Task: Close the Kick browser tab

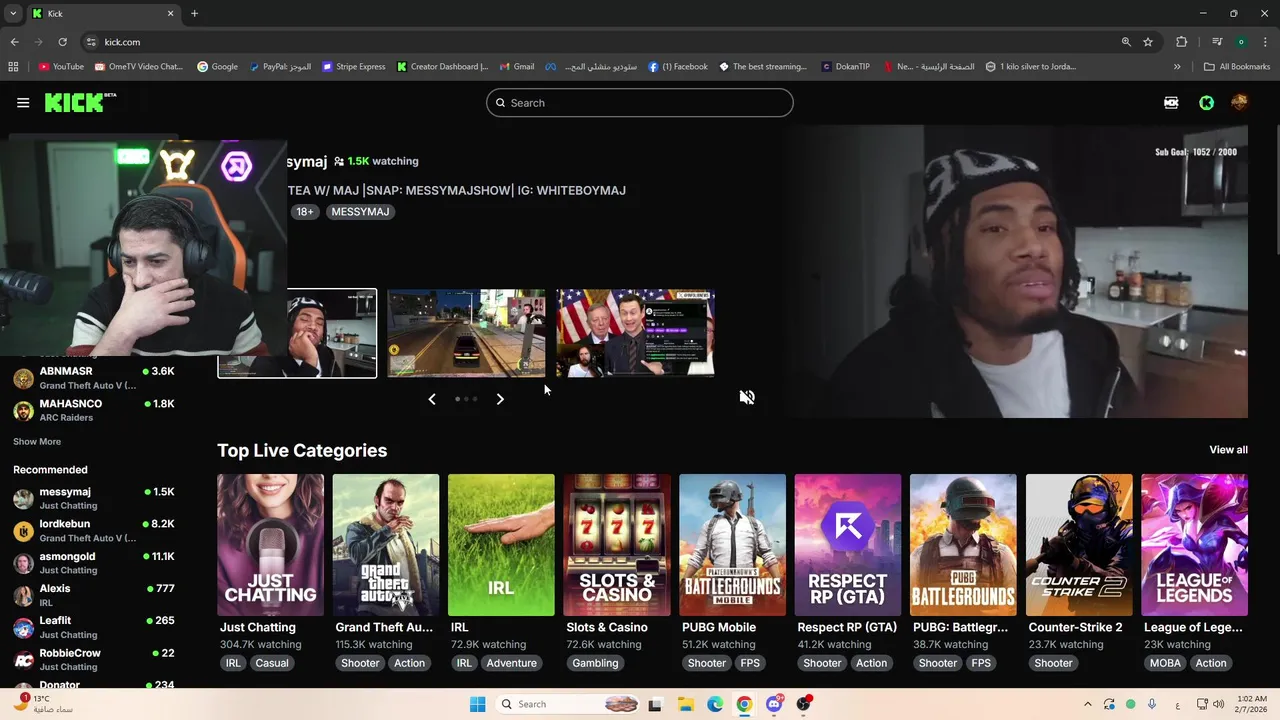Action: [x=170, y=13]
